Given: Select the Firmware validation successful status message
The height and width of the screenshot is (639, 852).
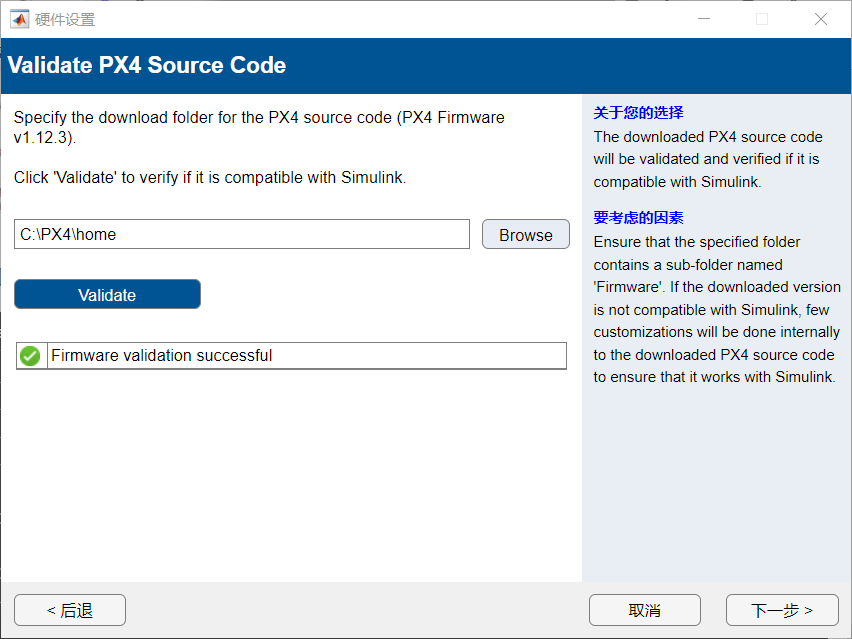Looking at the screenshot, I should pos(161,355).
